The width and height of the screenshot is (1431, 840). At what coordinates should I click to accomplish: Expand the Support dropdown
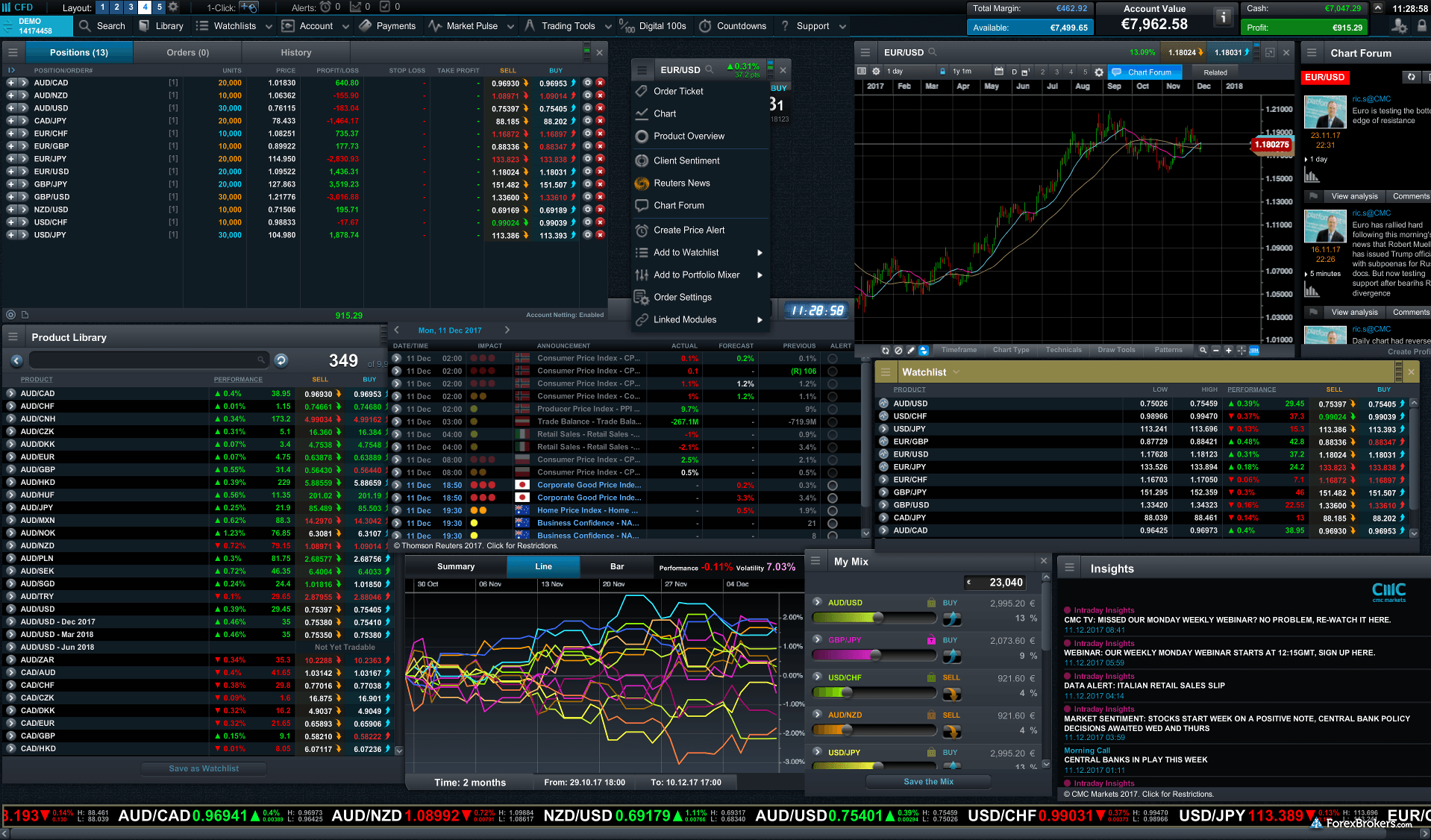click(842, 26)
